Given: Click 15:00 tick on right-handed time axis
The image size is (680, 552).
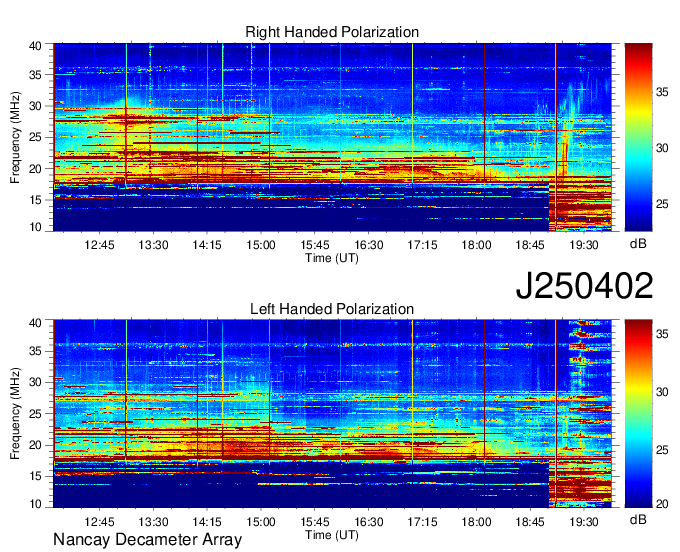Looking at the screenshot, I should [261, 245].
